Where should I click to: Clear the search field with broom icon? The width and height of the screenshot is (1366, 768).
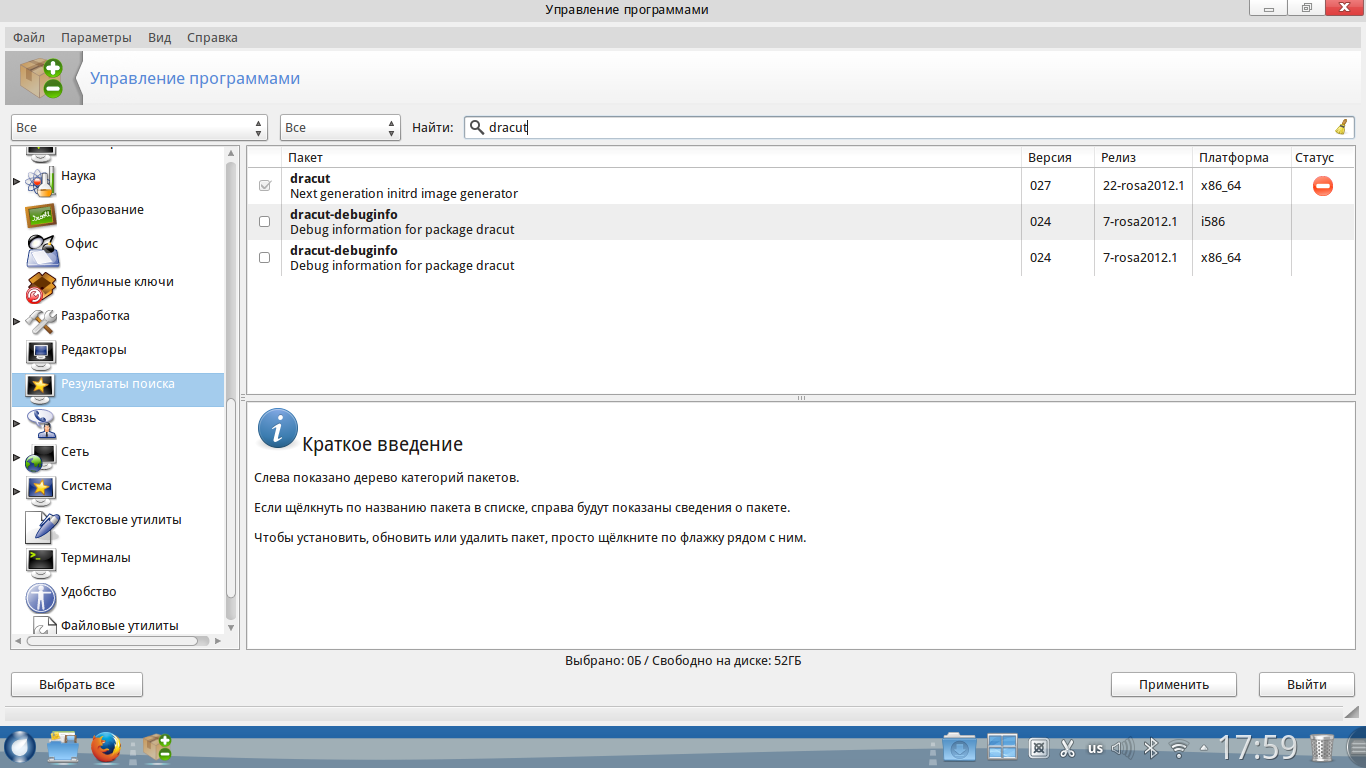(1341, 127)
